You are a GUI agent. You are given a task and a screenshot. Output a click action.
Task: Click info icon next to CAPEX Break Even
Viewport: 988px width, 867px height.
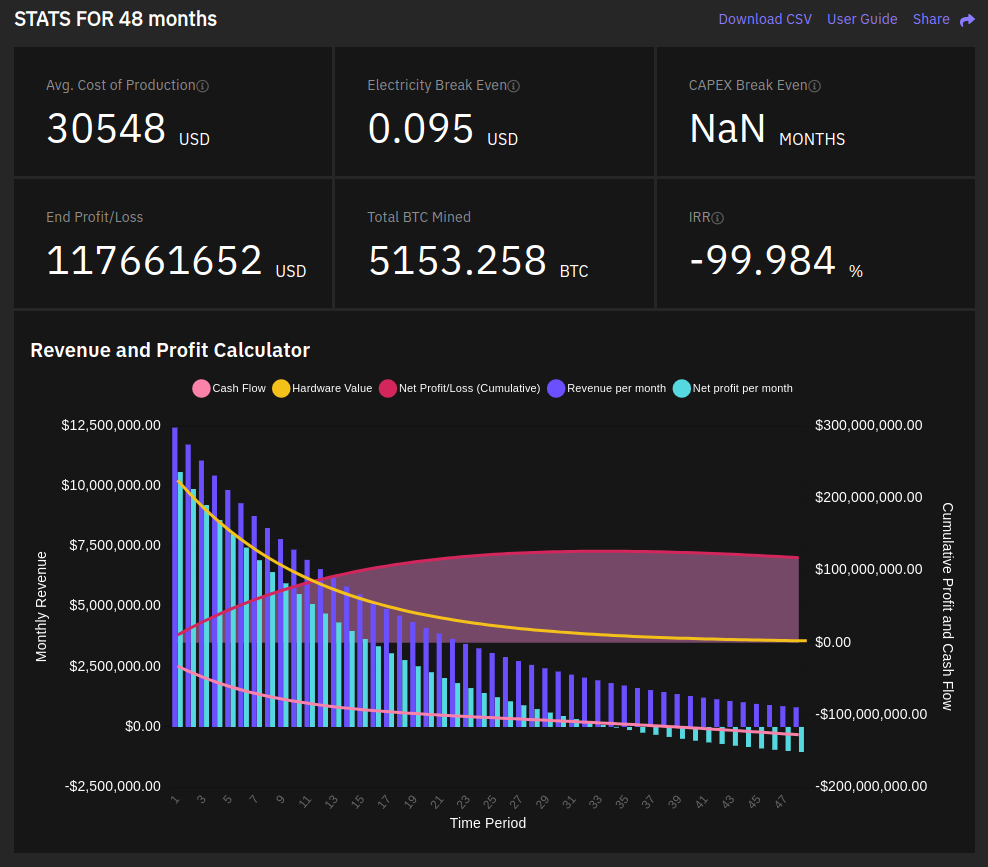814,86
